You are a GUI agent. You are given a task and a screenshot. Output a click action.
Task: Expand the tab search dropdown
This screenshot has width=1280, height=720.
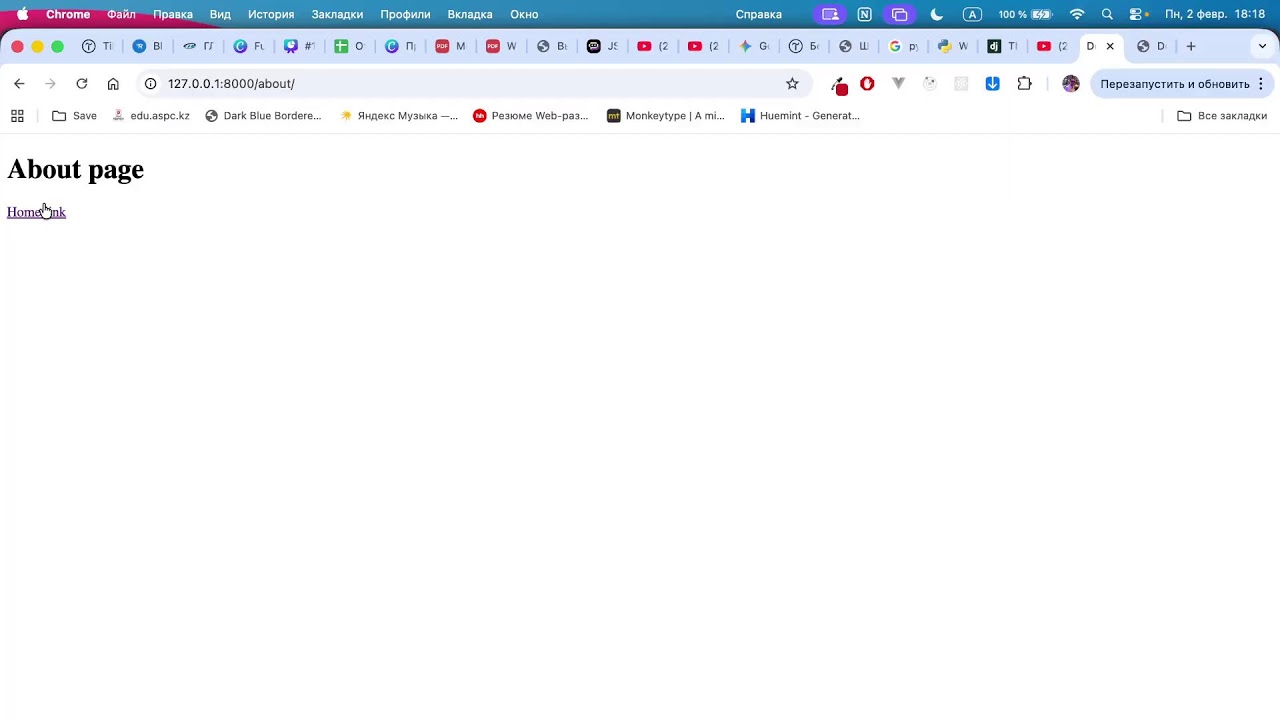1262,46
